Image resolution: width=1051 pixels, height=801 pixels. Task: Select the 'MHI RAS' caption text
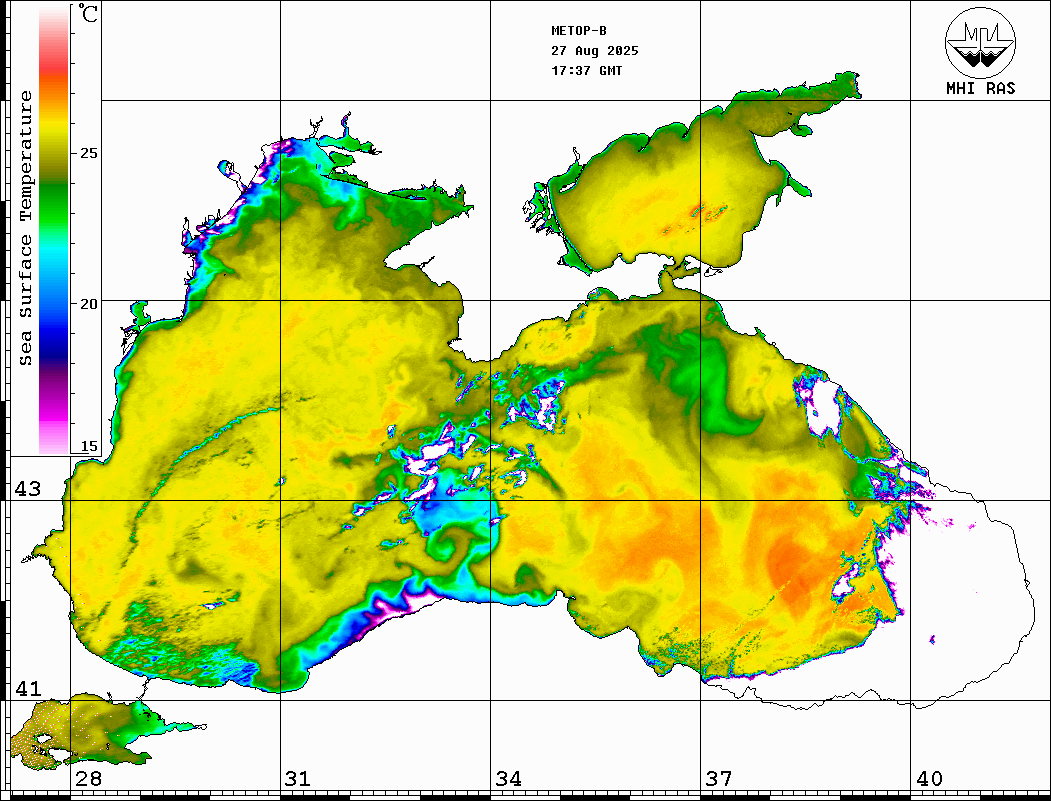pyautogui.click(x=981, y=88)
